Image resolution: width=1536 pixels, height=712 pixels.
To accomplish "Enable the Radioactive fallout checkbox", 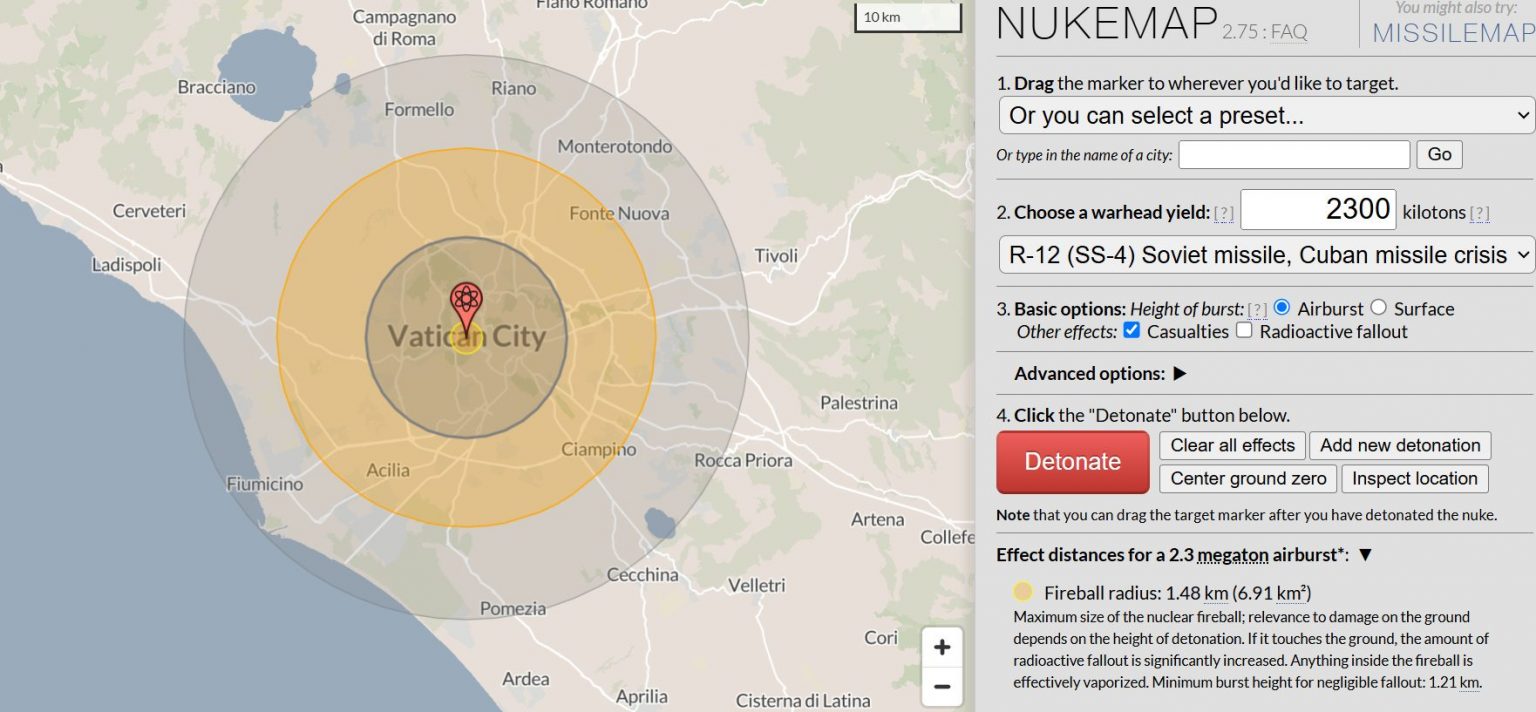I will click(x=1244, y=331).
